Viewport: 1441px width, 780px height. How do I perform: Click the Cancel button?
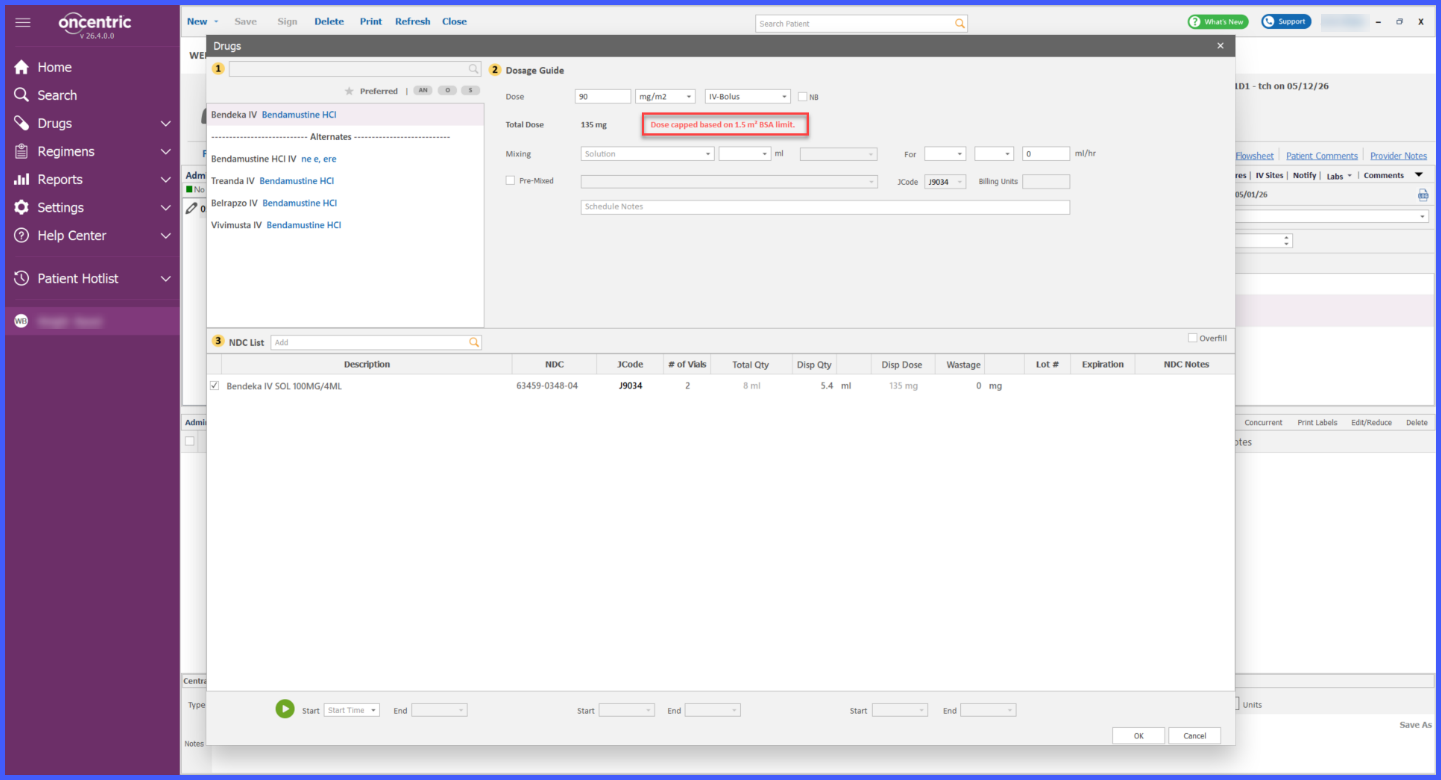1194,735
